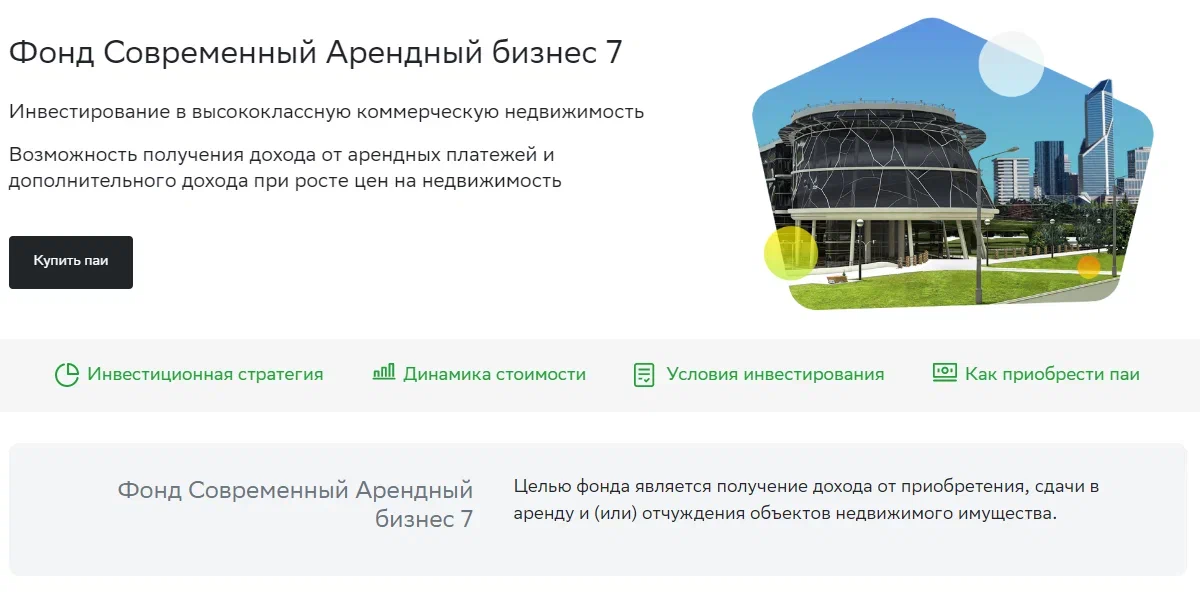
Task: Open the Как приобрести паи link
Action: (x=1051, y=374)
